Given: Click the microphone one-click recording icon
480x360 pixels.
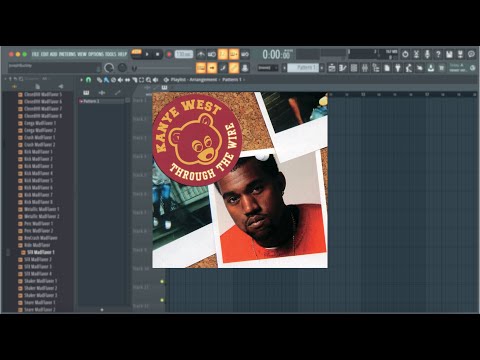Looking at the screenshot, I should pos(427,54).
